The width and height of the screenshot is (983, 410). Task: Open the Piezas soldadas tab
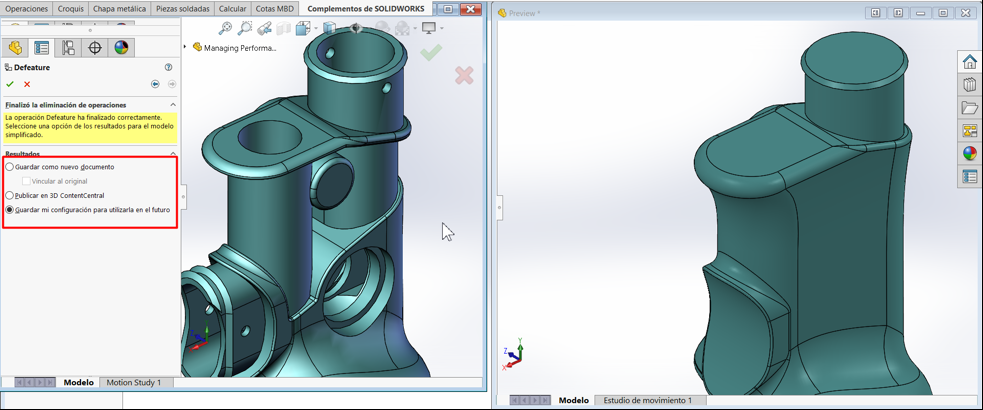[183, 9]
